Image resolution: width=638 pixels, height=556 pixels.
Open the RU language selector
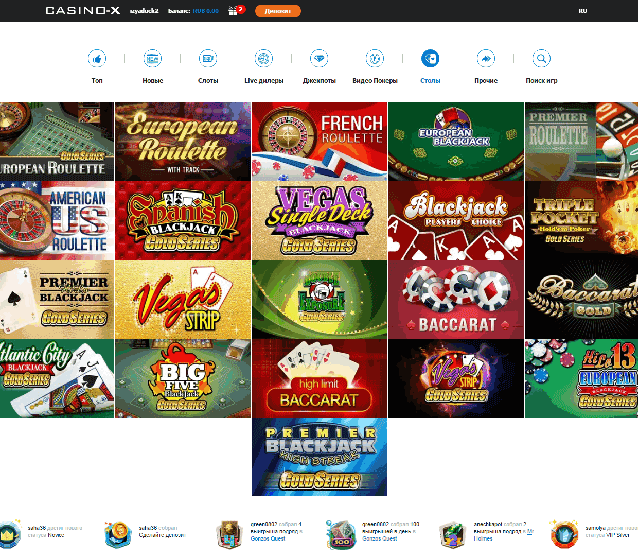583,10
